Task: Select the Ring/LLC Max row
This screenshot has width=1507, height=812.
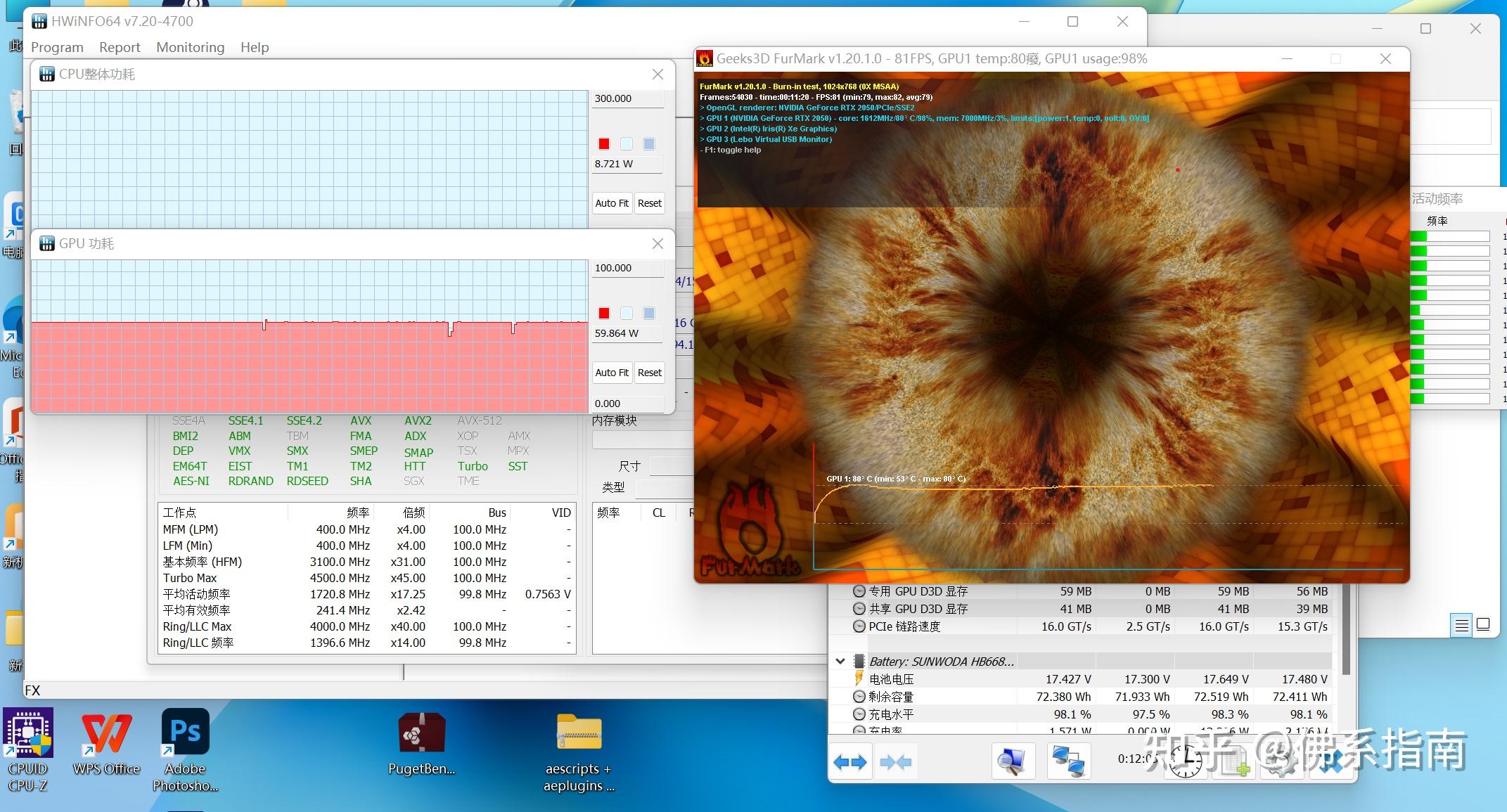Action: [366, 626]
